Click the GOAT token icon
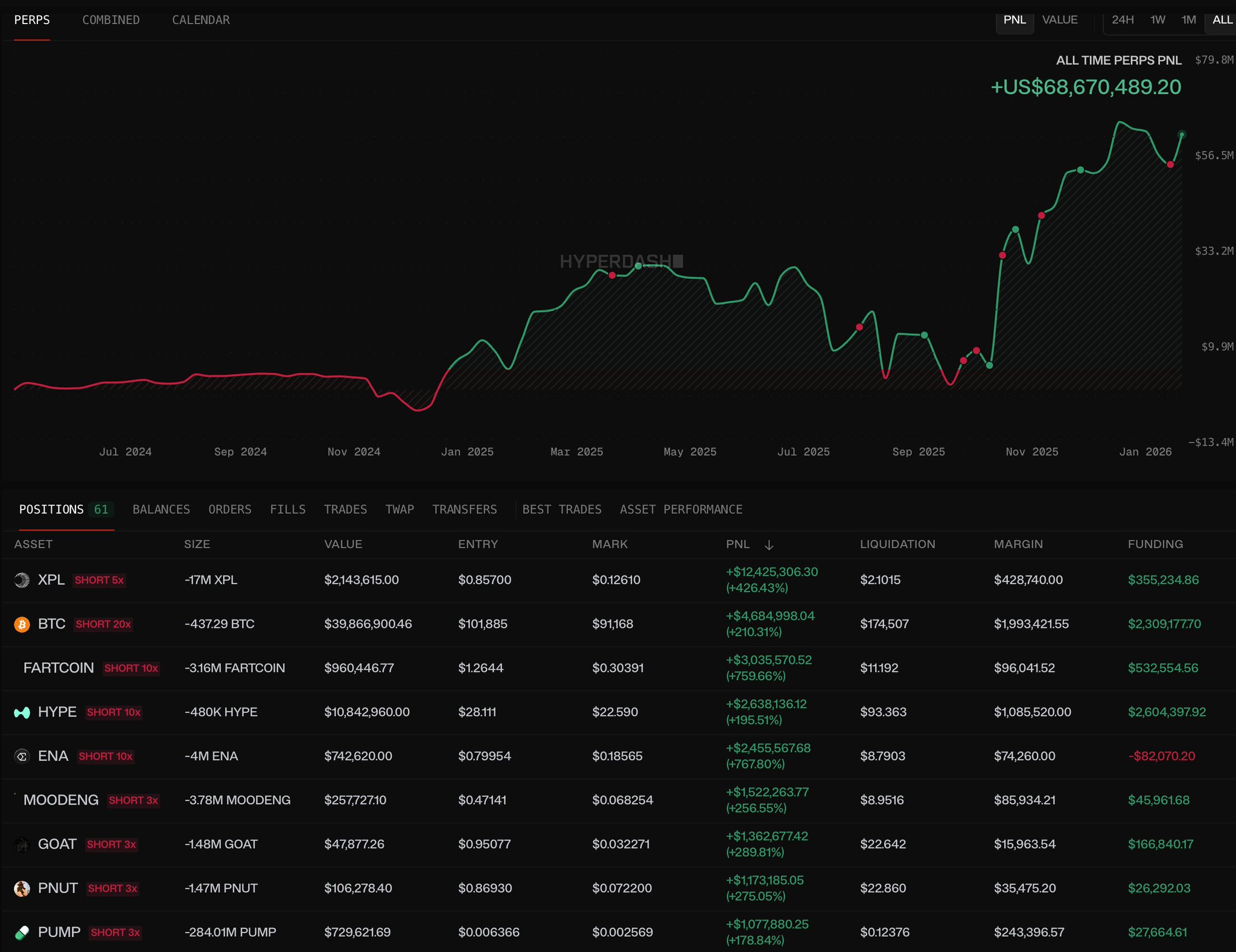1236x952 pixels. click(x=22, y=845)
